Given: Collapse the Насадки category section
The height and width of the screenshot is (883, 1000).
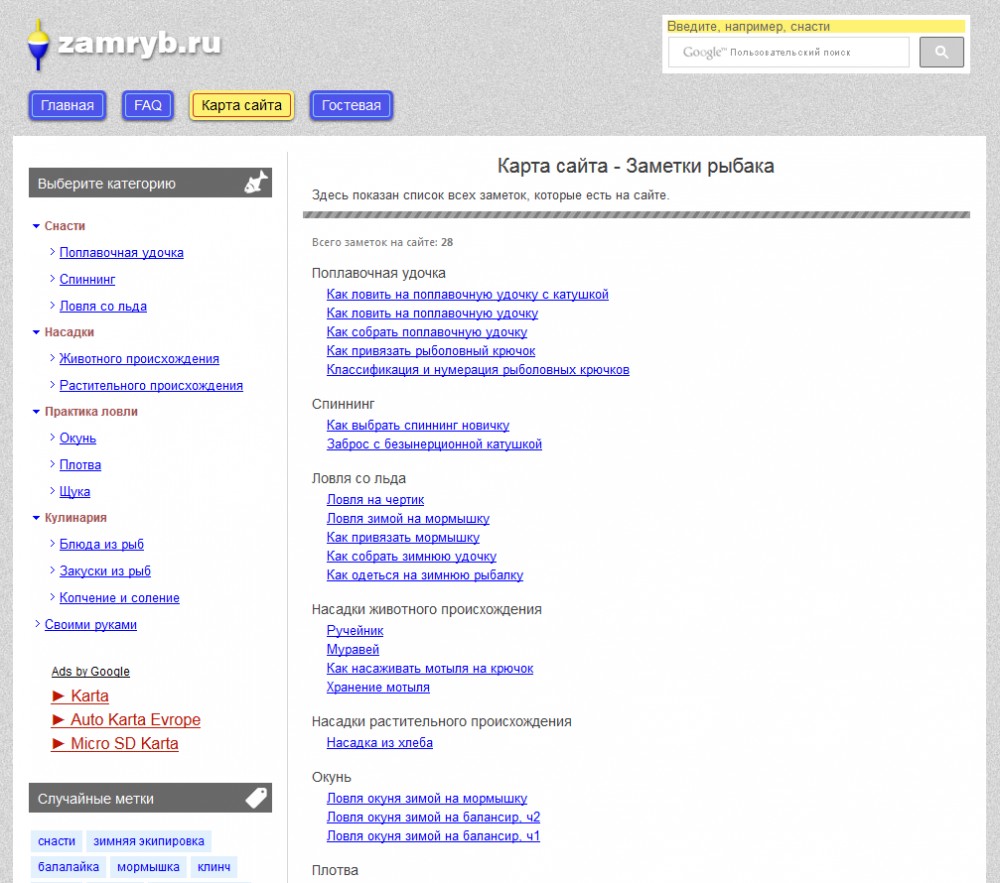Looking at the screenshot, I should point(68,332).
